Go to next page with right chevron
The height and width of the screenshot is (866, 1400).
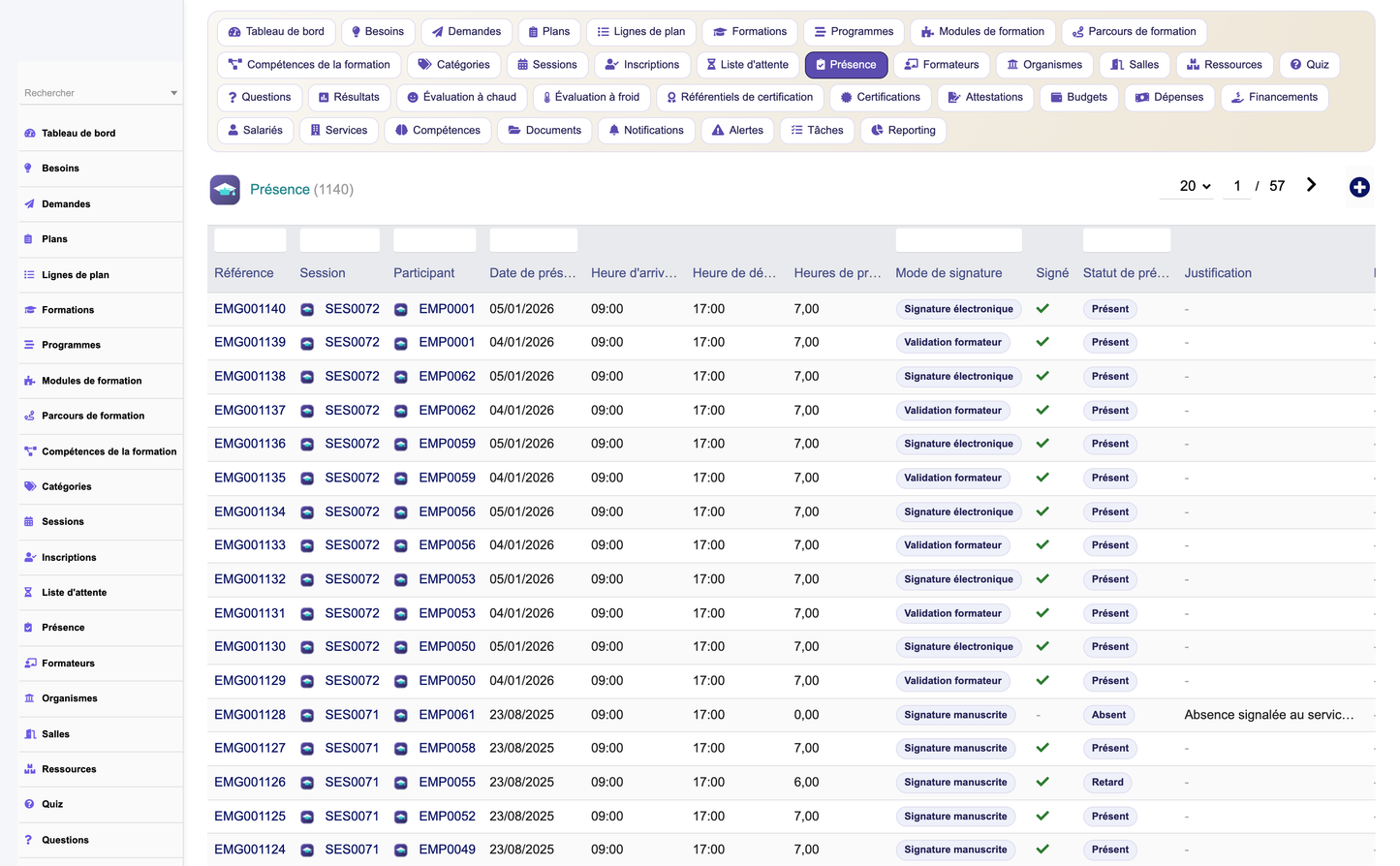[1311, 185]
